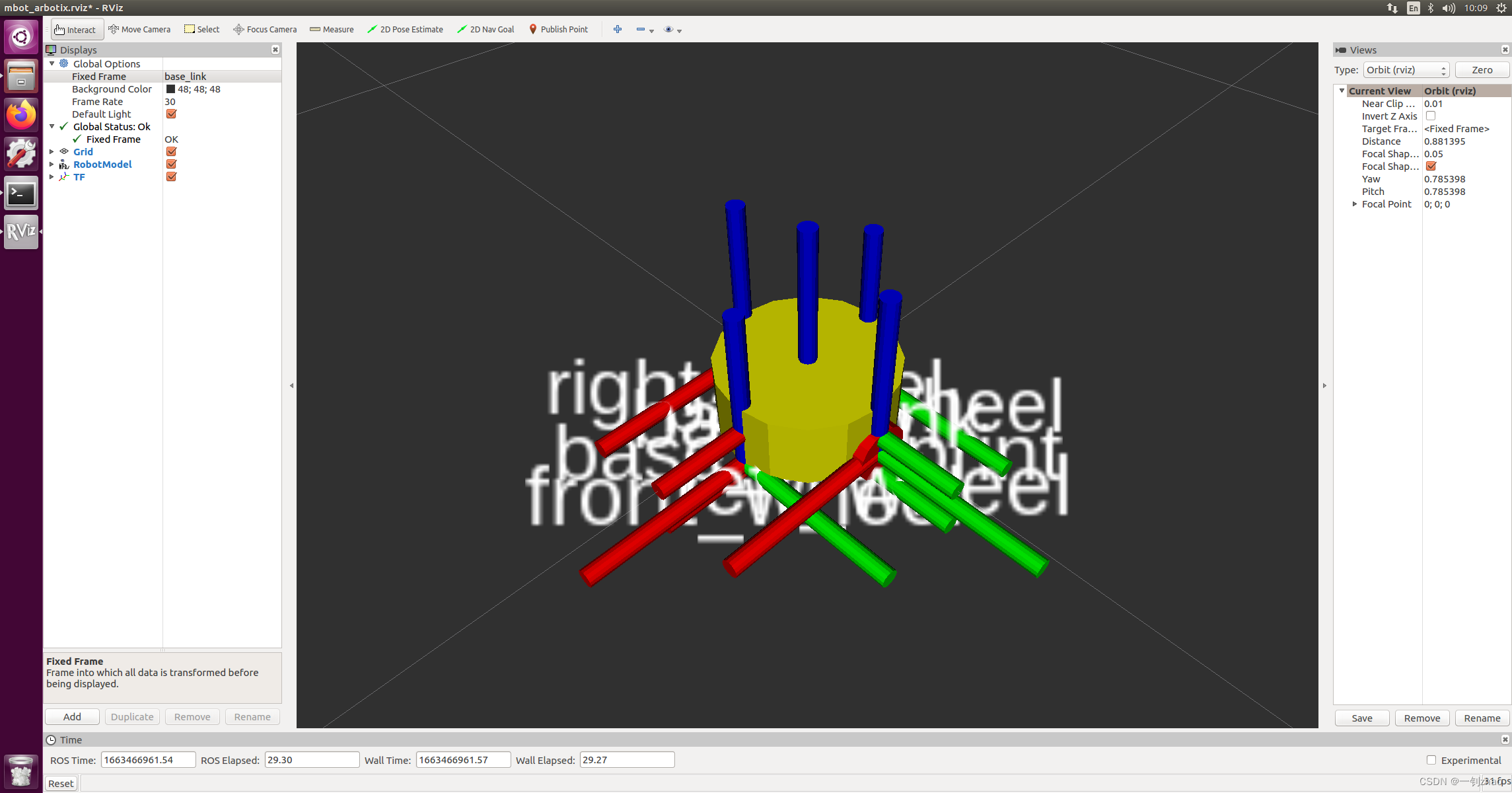Viewport: 1512px width, 793px height.
Task: Click the Background Color swatch
Action: (x=170, y=89)
